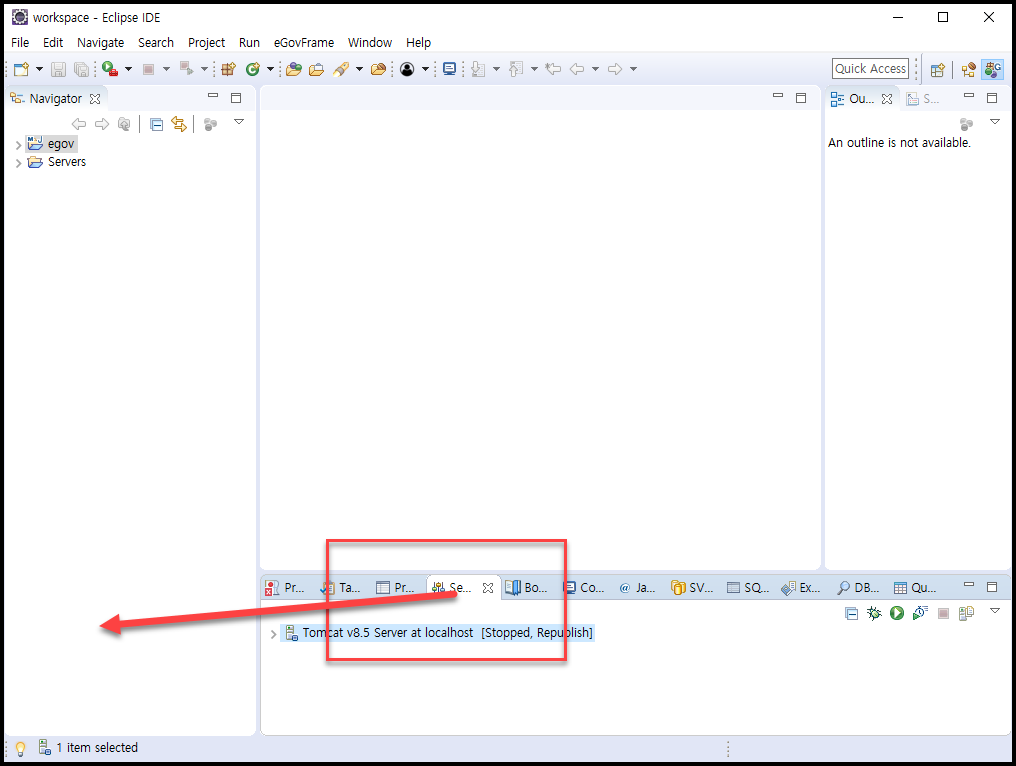The height and width of the screenshot is (766, 1016).
Task: Click the New Java Package icon
Action: coord(228,69)
